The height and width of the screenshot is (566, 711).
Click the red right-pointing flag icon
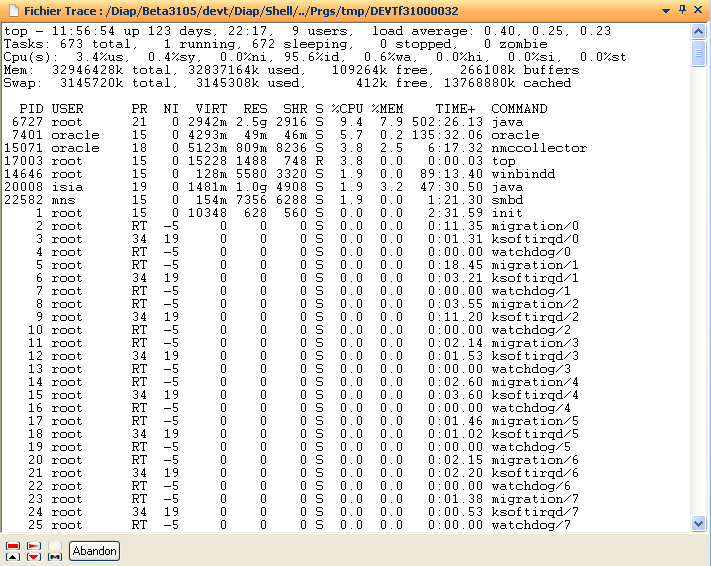pyautogui.click(x=34, y=546)
